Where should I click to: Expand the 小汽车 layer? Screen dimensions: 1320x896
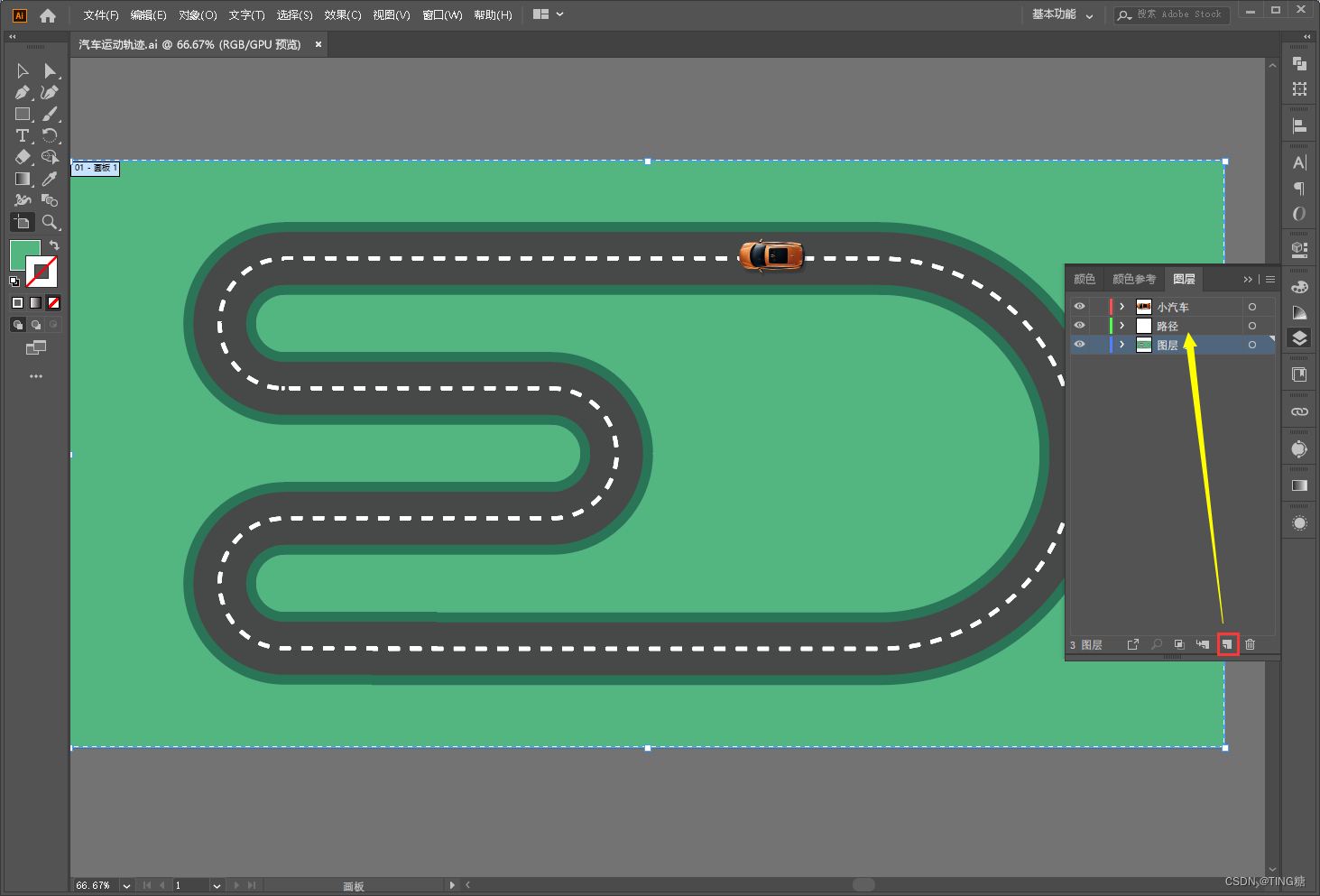click(1122, 307)
